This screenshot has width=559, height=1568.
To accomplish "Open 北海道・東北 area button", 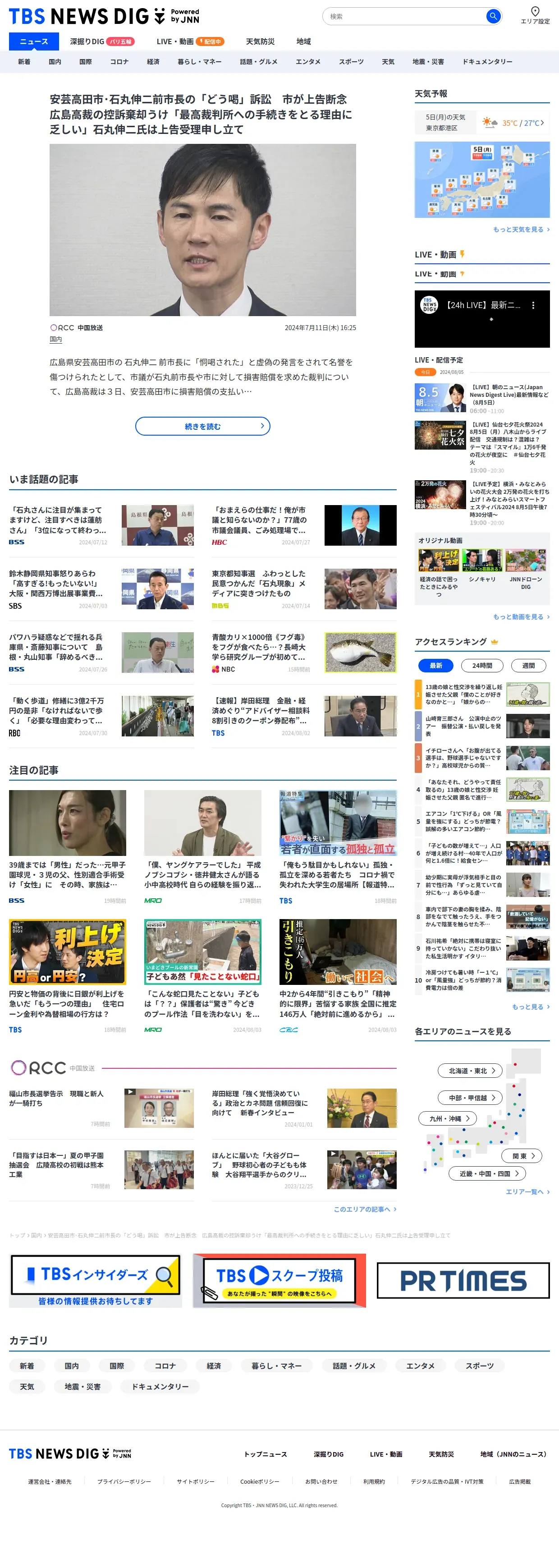I will [x=470, y=1071].
